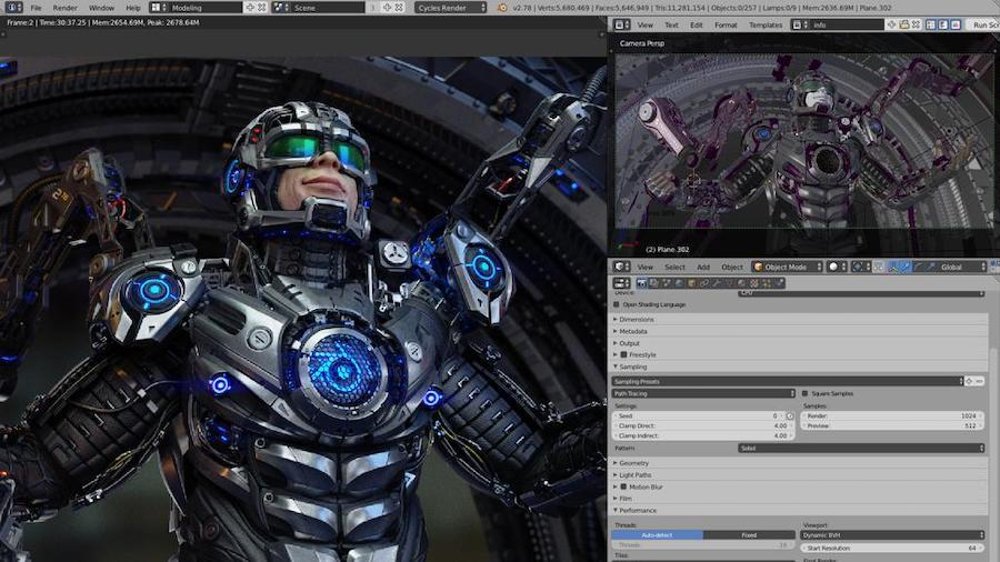Open the Object Mode dropdown
1000x562 pixels.
click(x=786, y=267)
